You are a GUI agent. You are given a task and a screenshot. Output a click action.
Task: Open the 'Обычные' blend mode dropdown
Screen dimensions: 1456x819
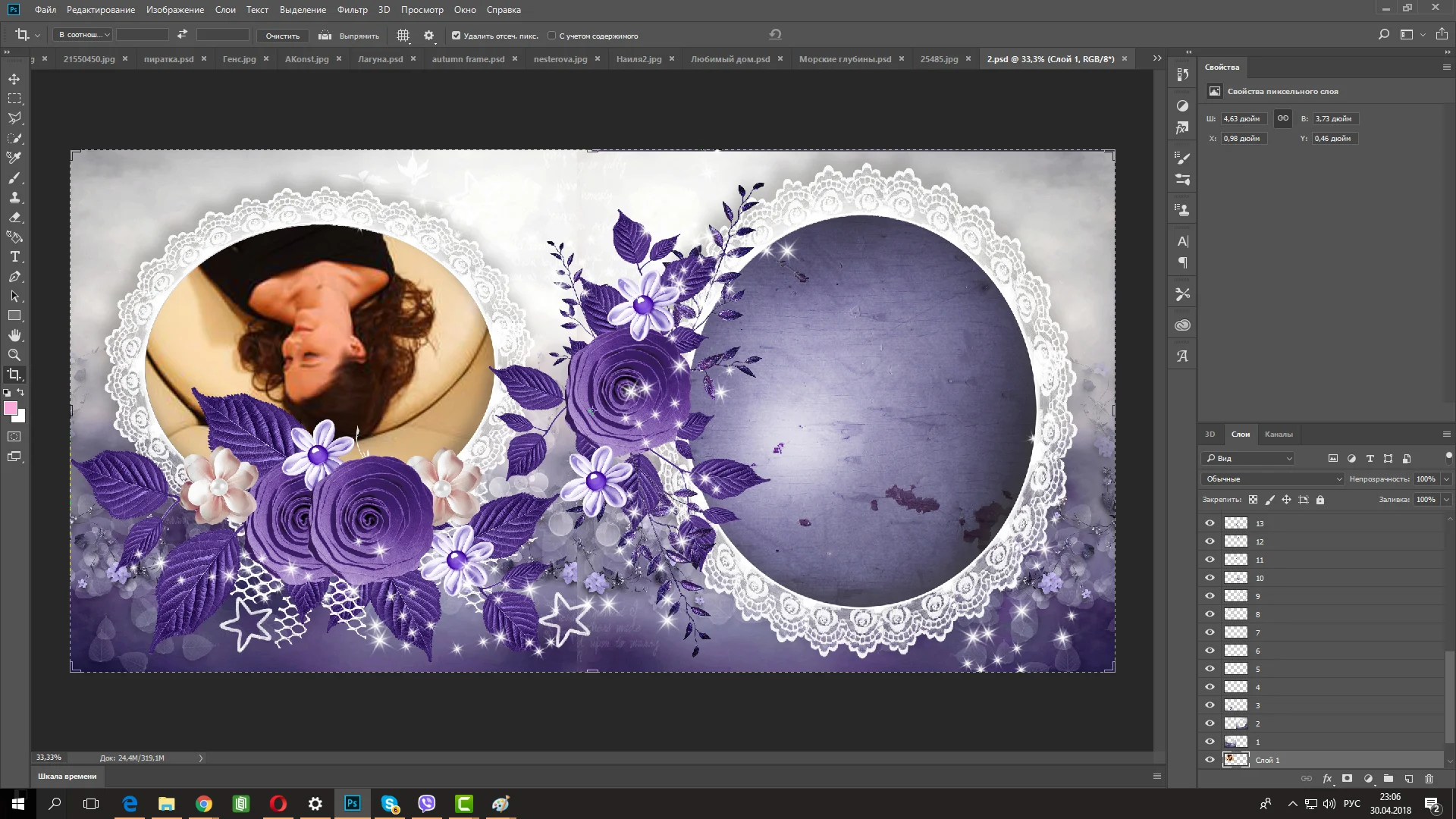point(1272,479)
